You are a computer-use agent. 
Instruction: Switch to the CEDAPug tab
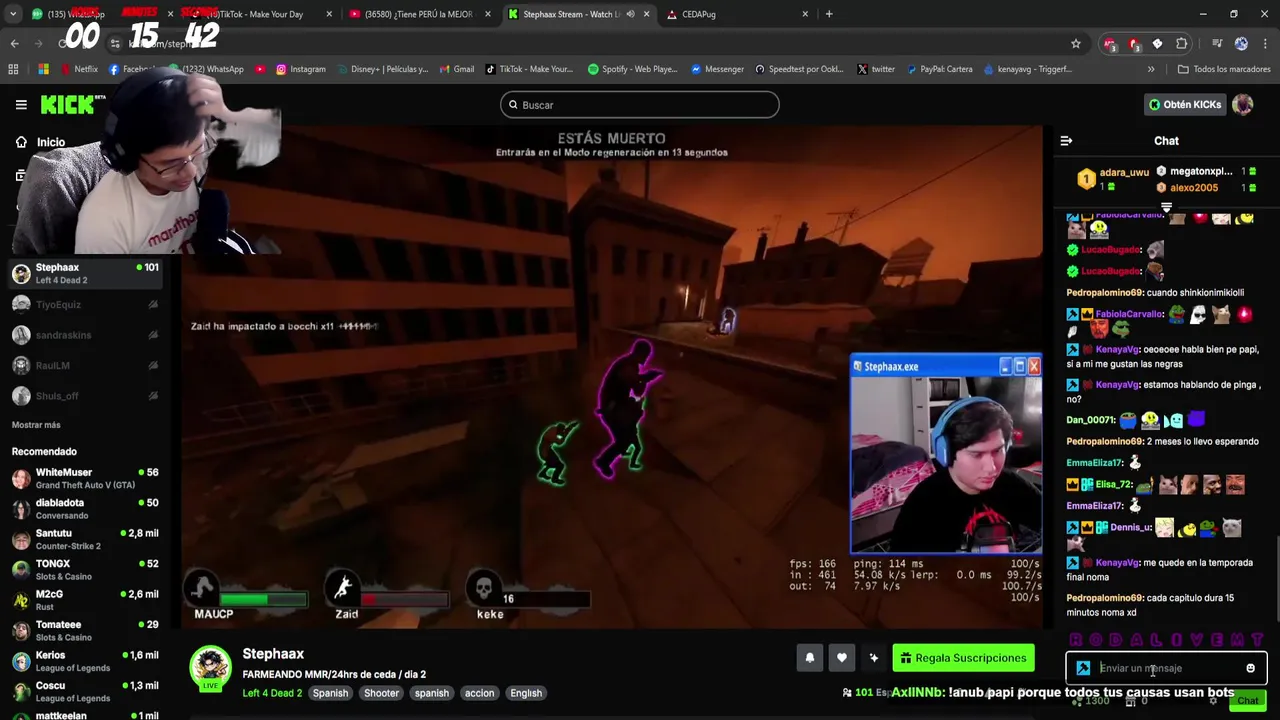click(737, 14)
